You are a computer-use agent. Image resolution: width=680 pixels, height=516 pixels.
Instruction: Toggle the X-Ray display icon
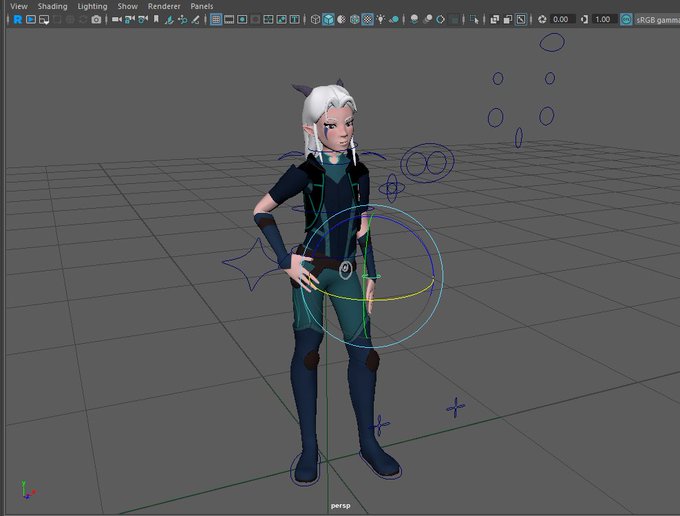[x=494, y=20]
